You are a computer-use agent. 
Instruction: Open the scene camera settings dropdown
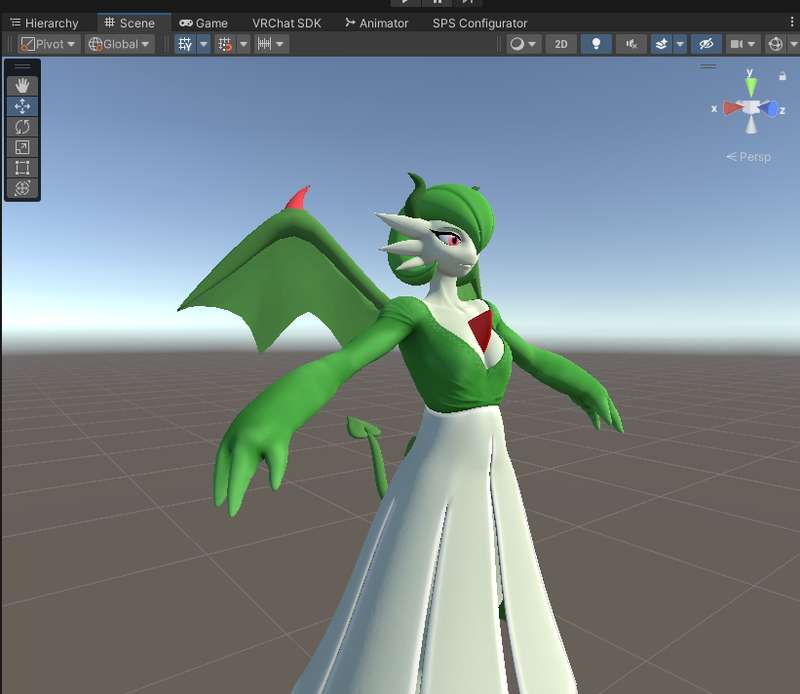742,44
